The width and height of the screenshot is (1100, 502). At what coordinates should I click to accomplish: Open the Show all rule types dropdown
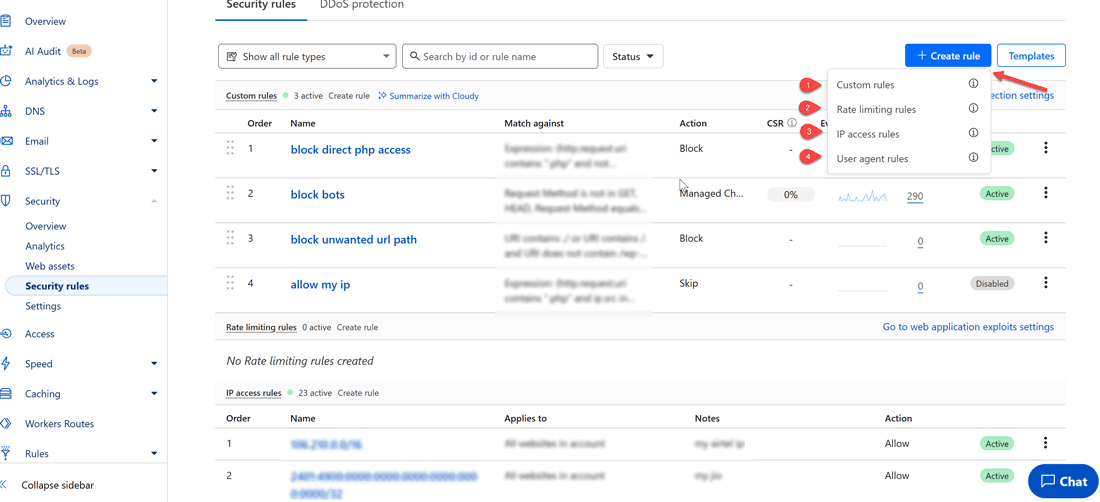point(307,56)
